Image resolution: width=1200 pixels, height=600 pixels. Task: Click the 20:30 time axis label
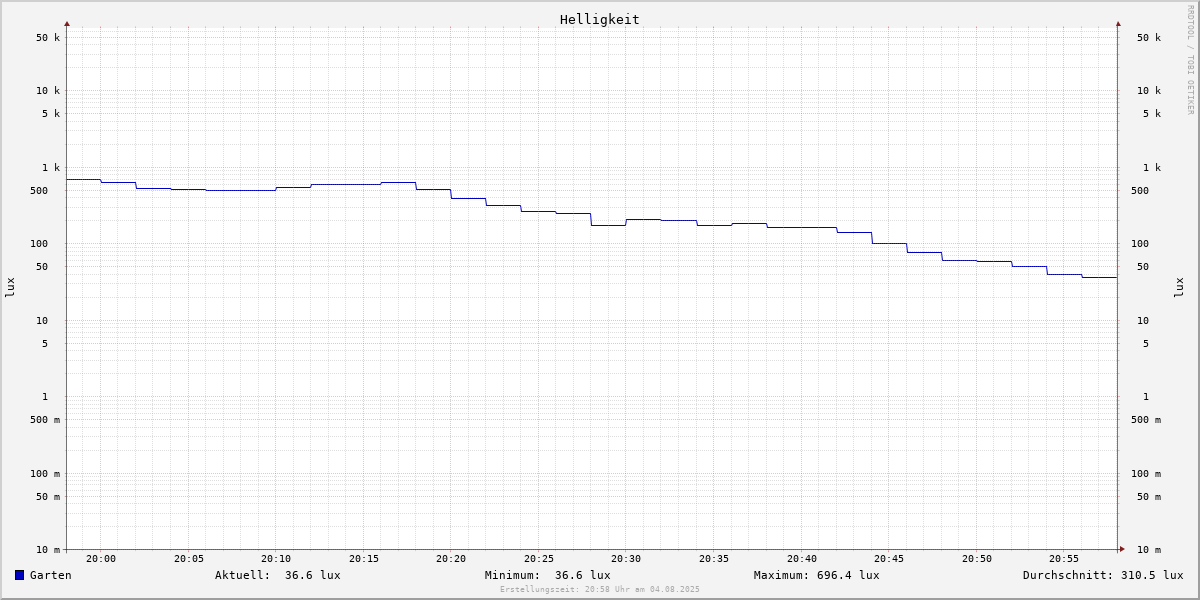point(626,559)
